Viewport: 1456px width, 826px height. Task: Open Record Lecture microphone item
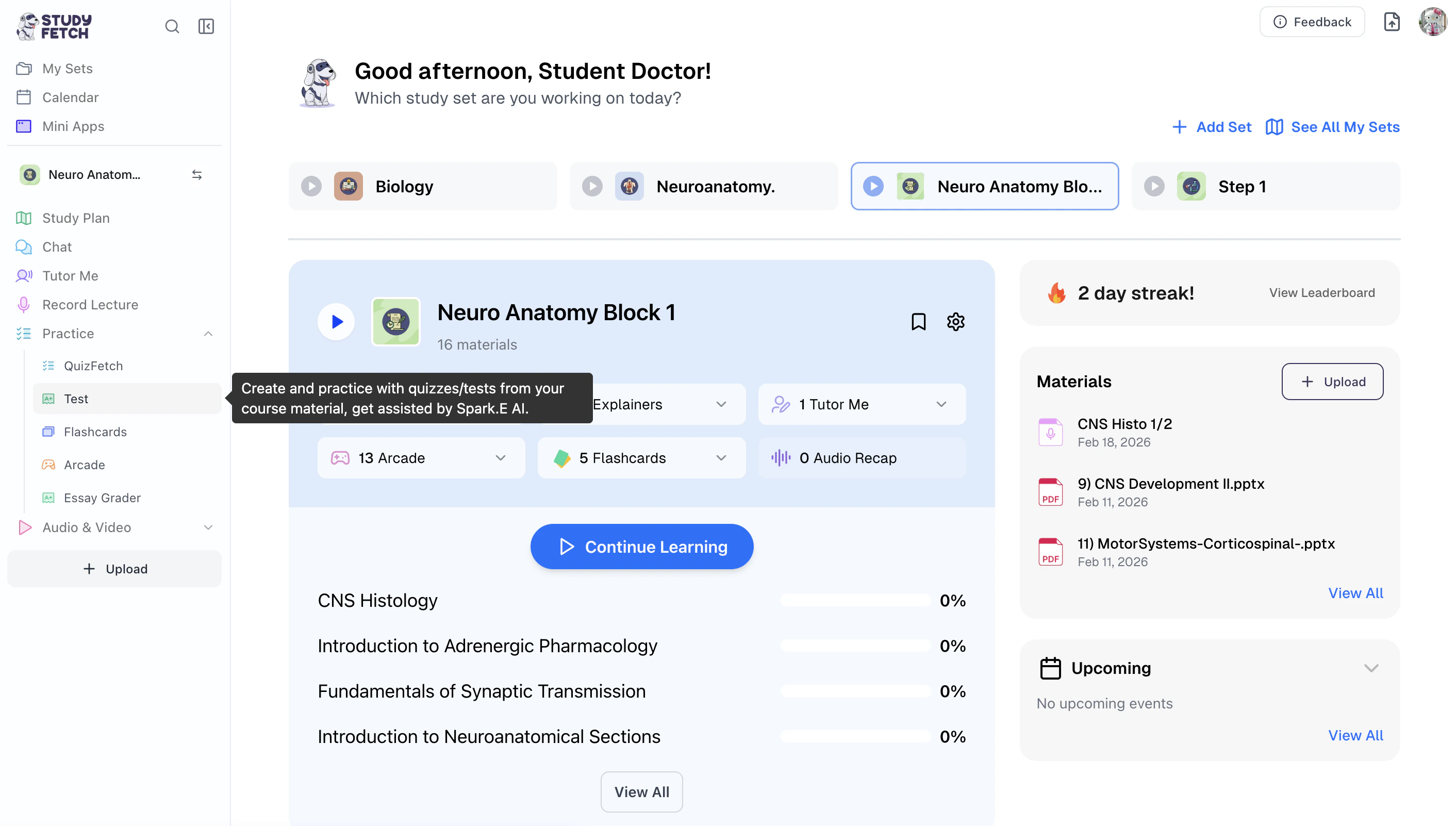click(90, 305)
